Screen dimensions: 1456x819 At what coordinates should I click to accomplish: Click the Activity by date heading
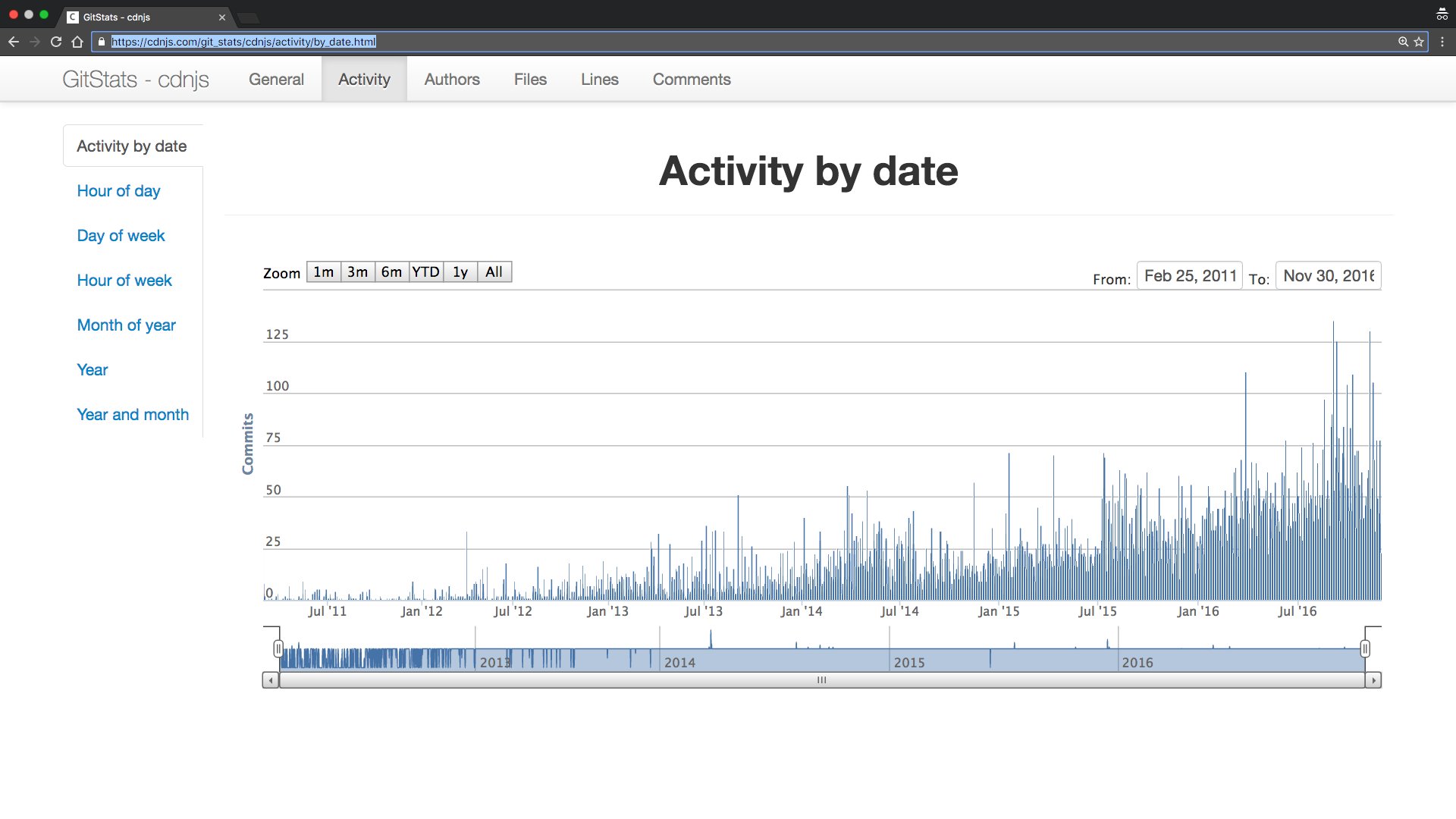point(808,171)
